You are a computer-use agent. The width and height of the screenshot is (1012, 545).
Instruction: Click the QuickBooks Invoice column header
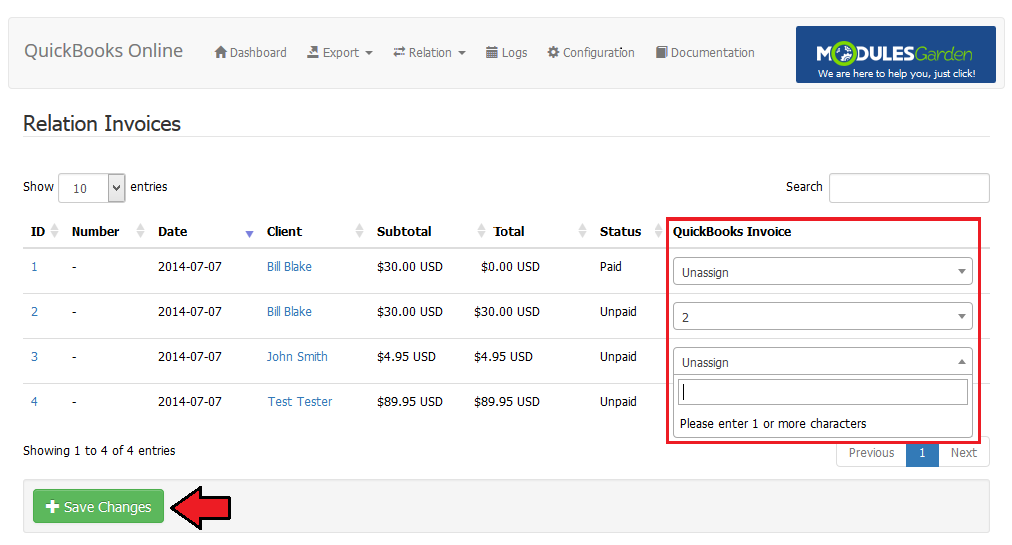[732, 231]
